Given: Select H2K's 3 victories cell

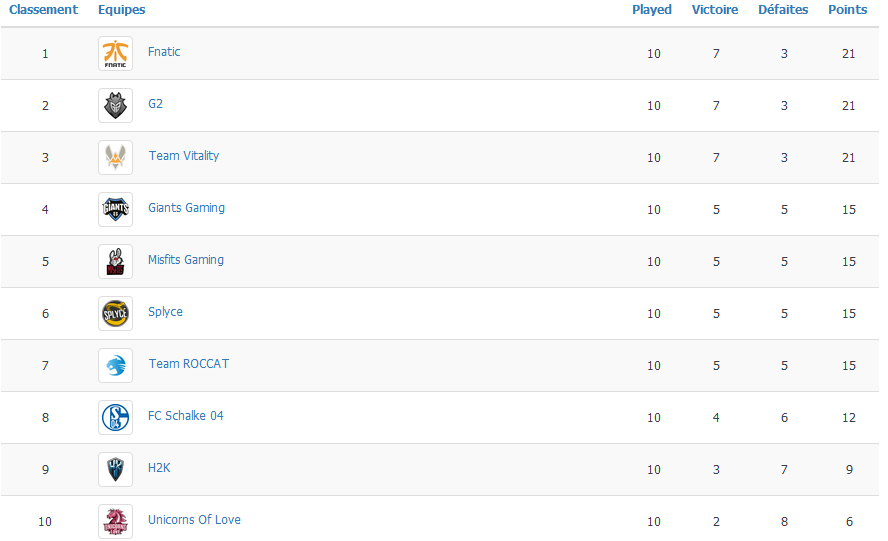Looking at the screenshot, I should pos(716,470).
